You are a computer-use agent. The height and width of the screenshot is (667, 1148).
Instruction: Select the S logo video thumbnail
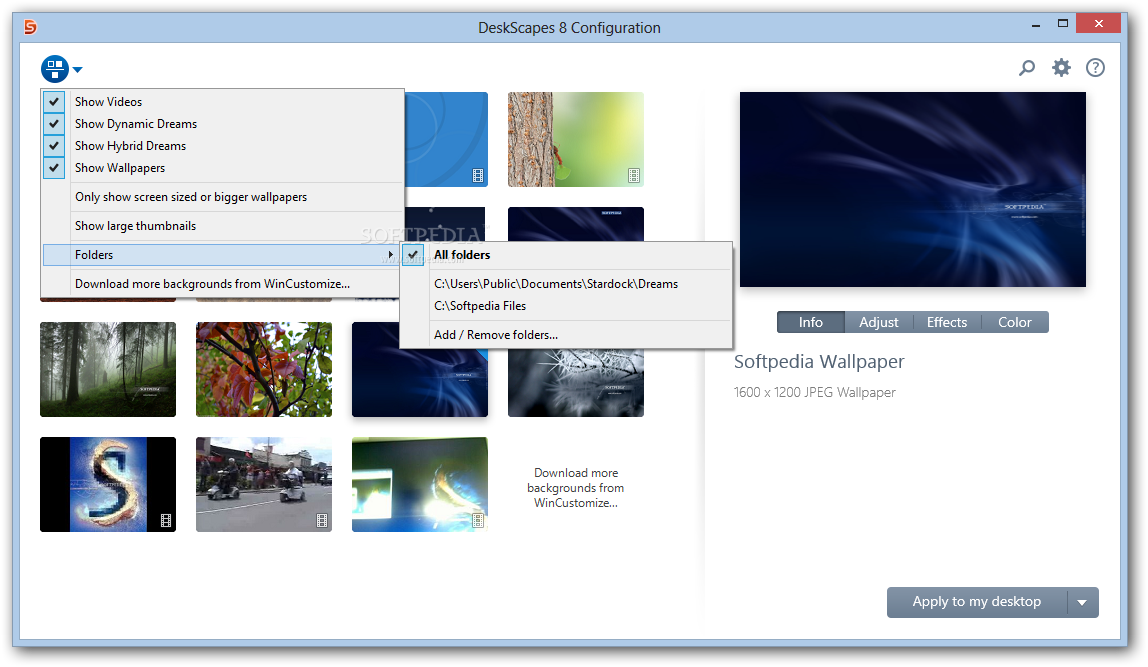108,484
